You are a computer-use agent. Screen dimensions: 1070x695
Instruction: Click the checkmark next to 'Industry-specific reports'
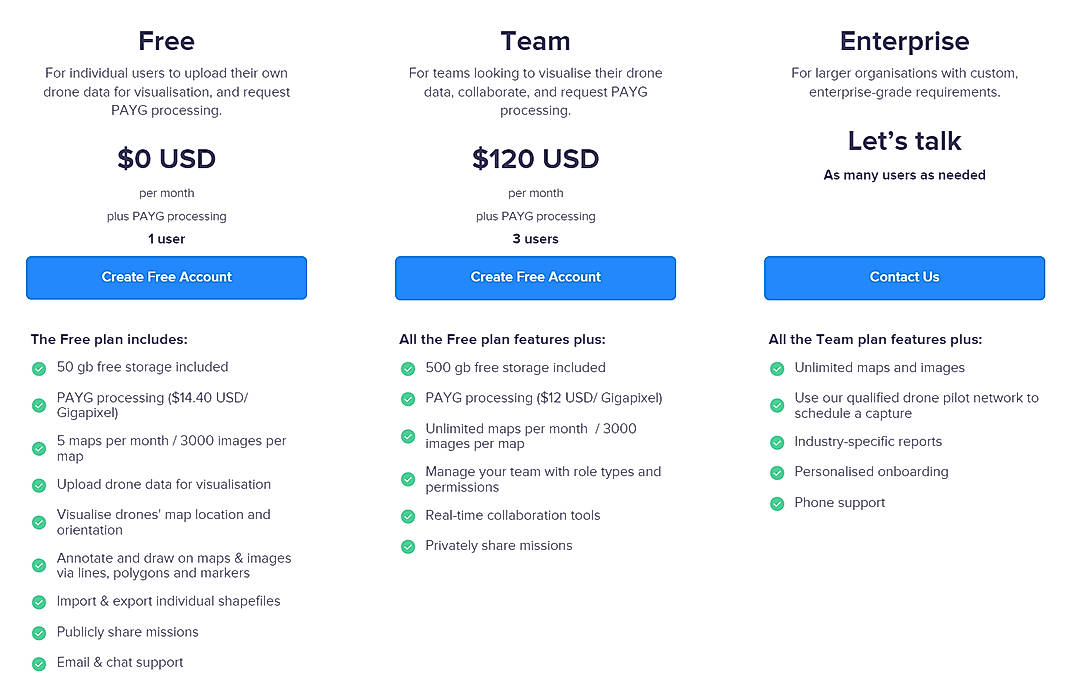(x=777, y=441)
